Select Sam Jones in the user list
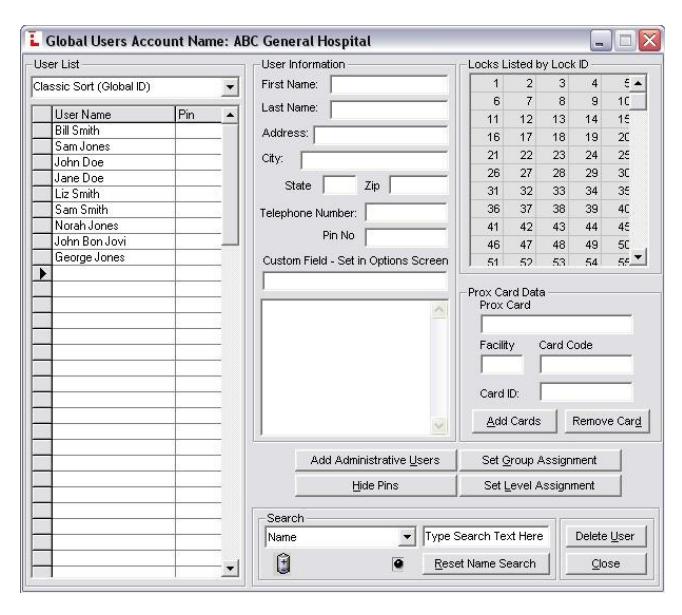This screenshot has height=615, width=682. coord(114,147)
